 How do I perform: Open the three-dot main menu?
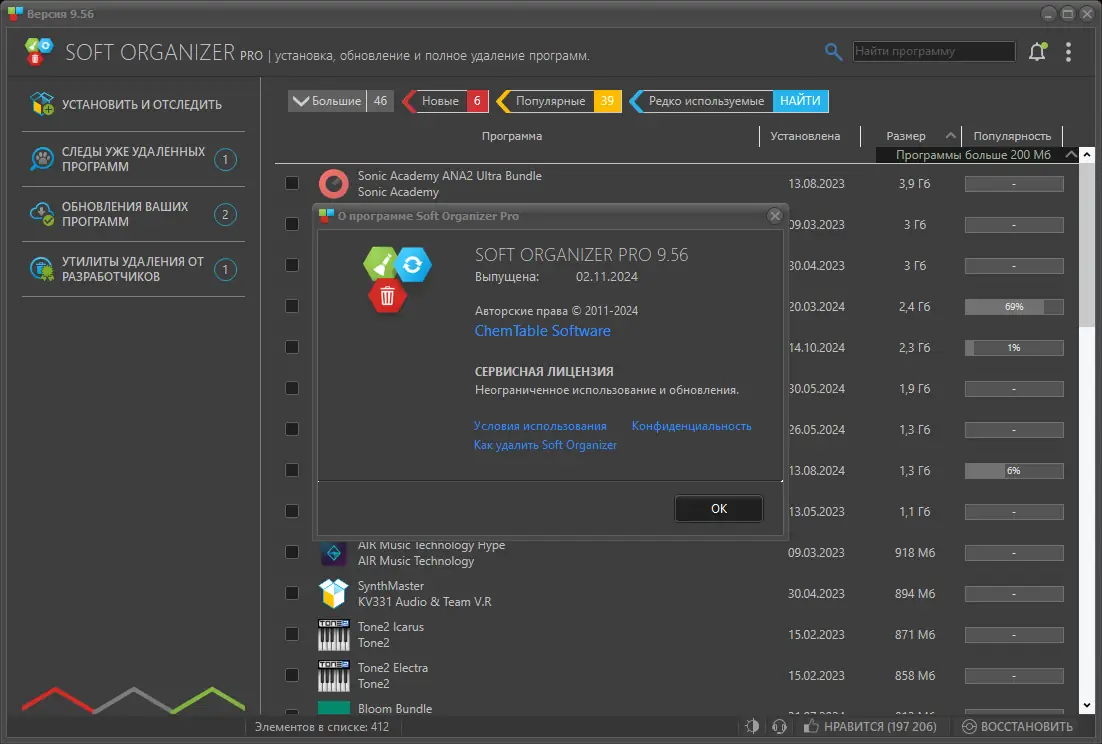click(1068, 52)
